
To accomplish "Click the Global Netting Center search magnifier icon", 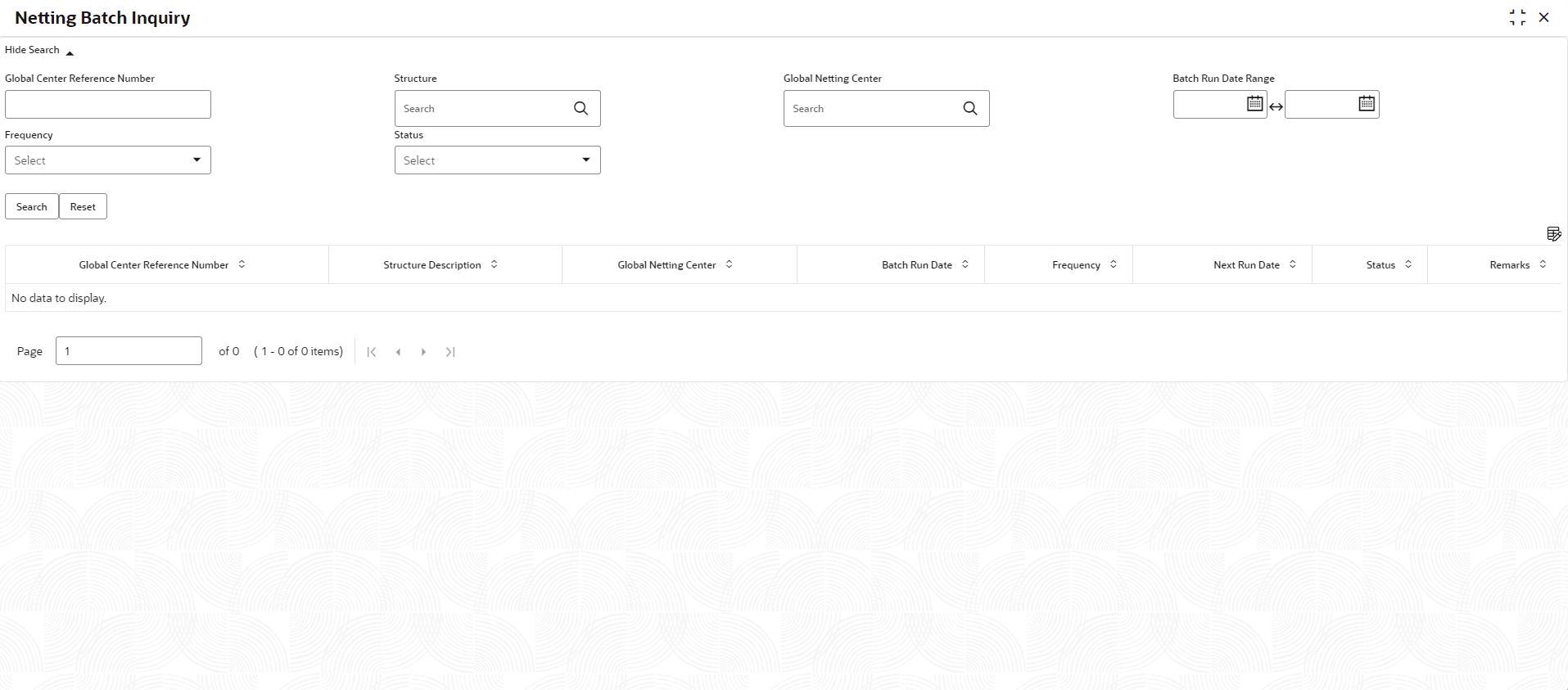I will [969, 108].
